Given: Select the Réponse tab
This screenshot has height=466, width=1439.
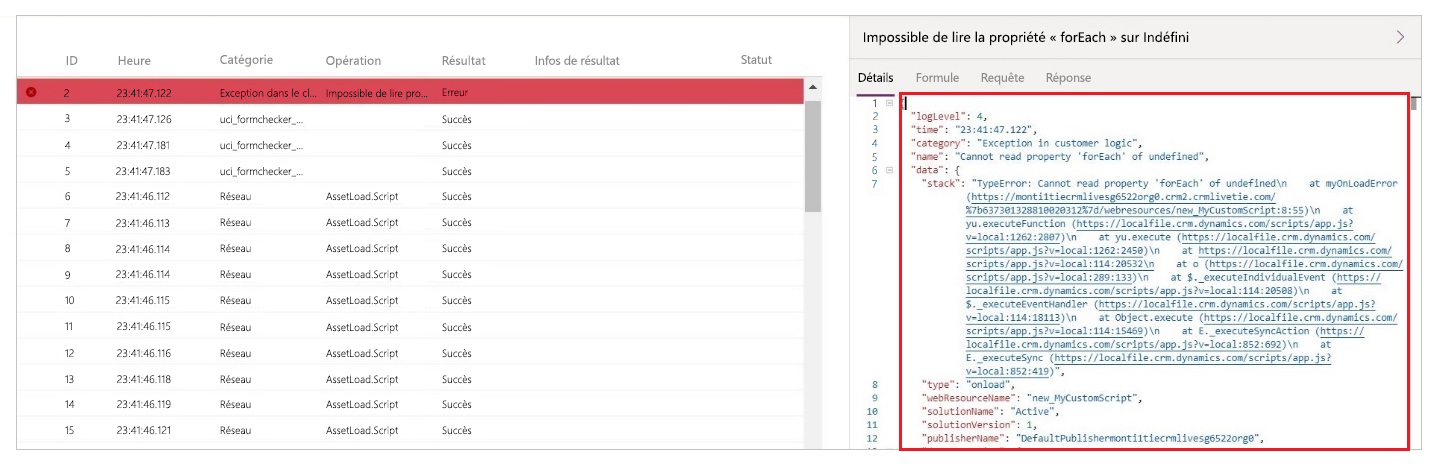Looking at the screenshot, I should coord(1068,77).
